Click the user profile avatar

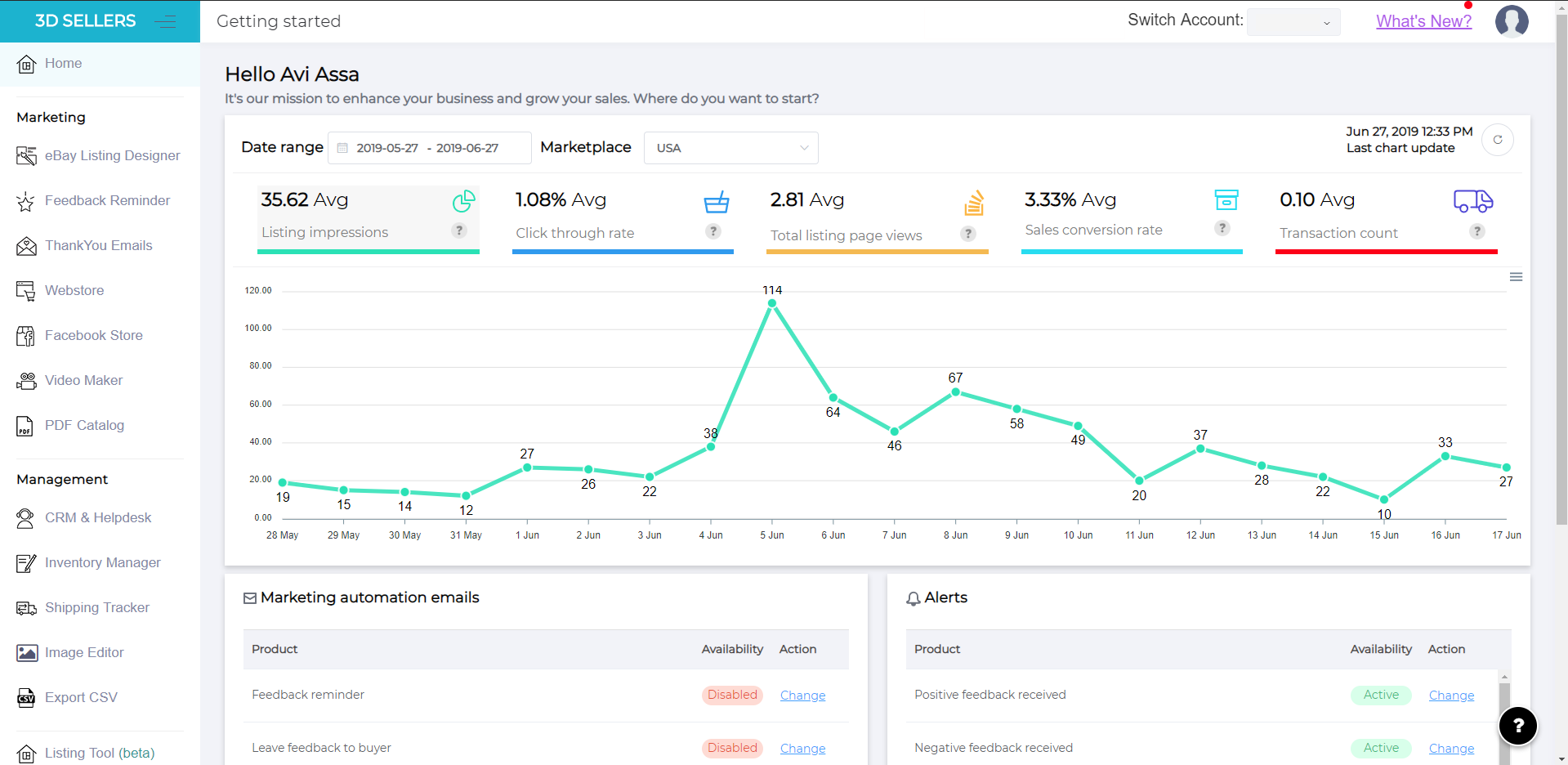tap(1511, 21)
